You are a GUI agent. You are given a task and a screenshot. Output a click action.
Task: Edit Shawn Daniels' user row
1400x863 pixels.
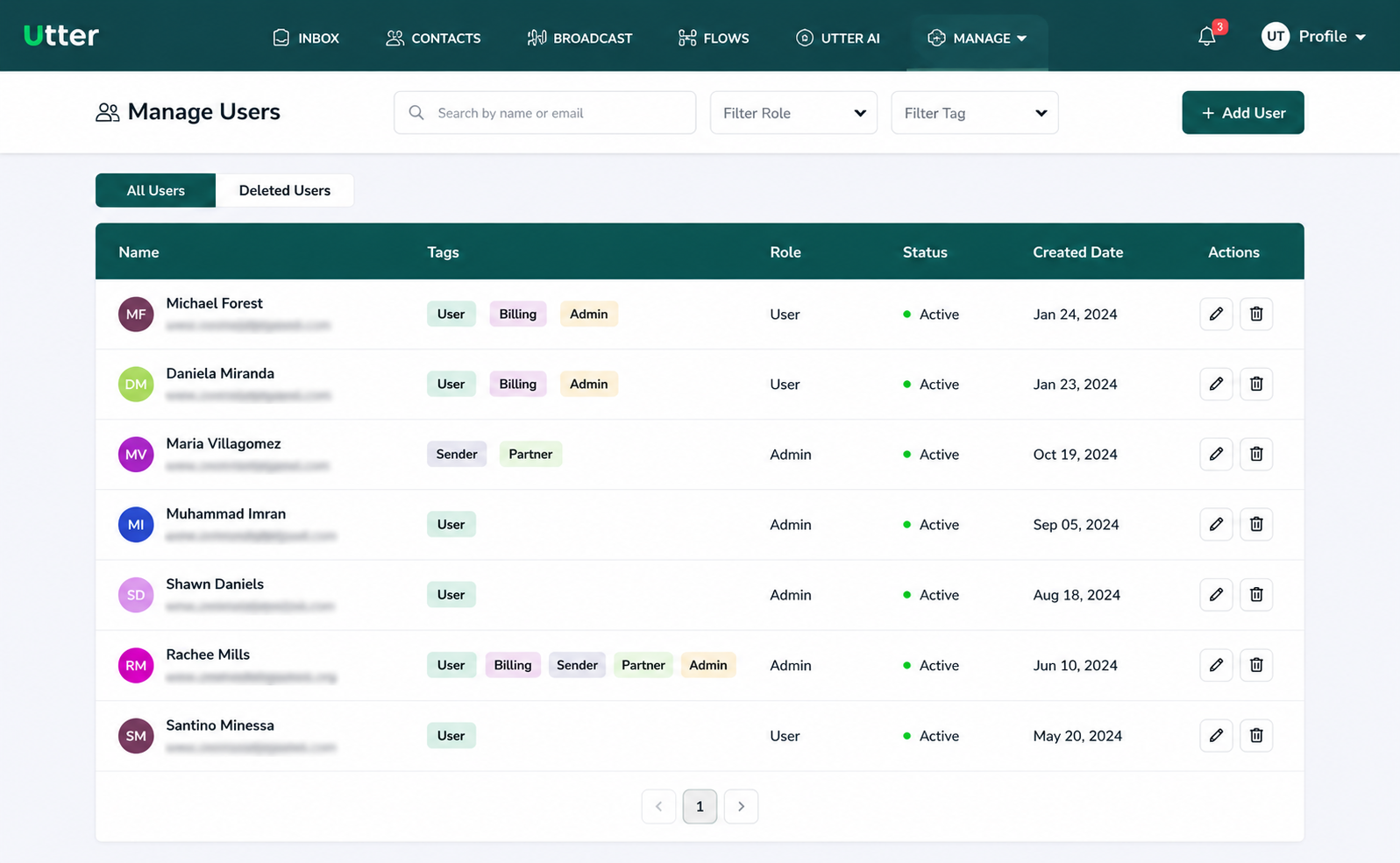[x=1216, y=594]
